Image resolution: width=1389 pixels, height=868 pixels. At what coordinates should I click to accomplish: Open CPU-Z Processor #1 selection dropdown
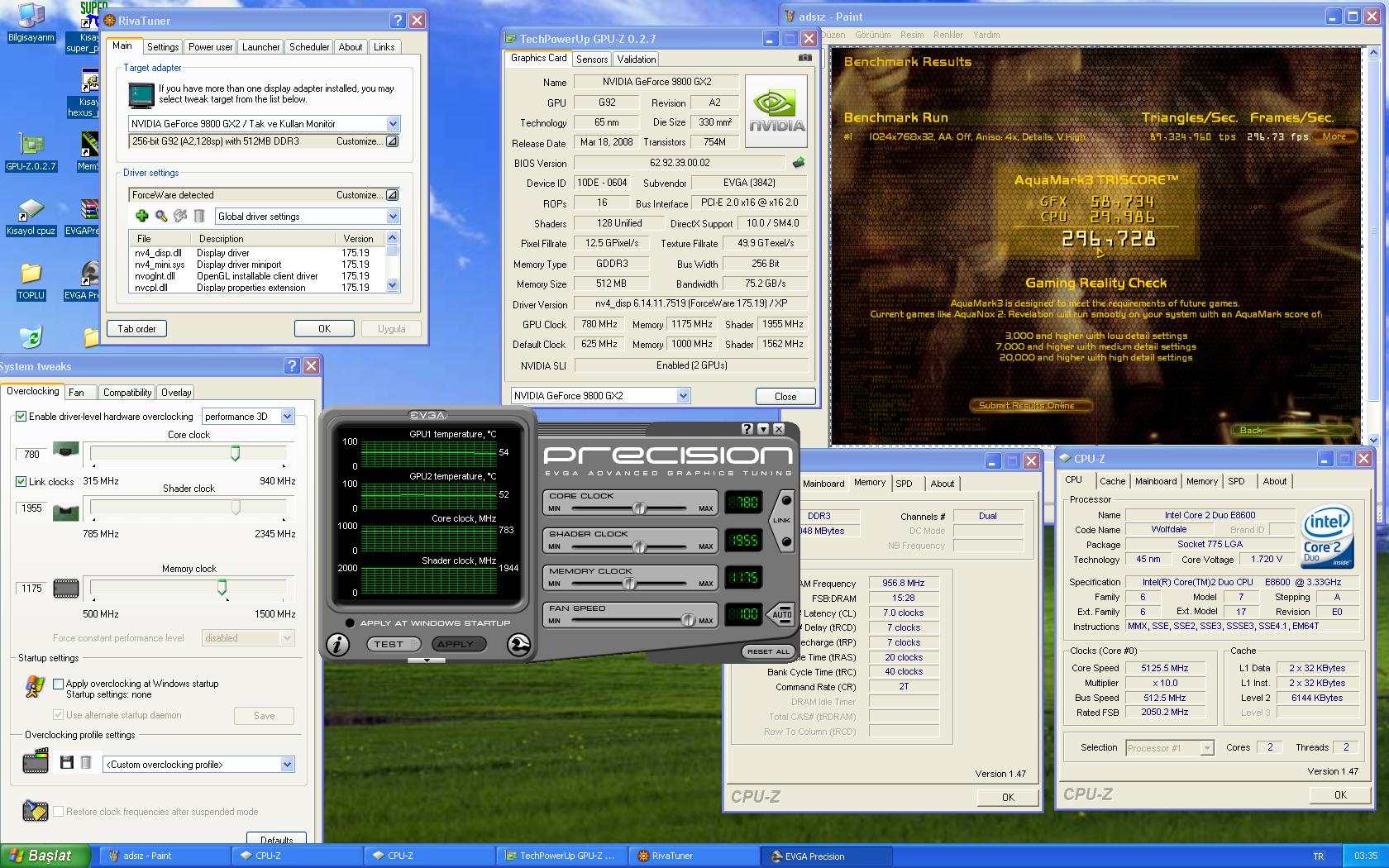point(1207,748)
